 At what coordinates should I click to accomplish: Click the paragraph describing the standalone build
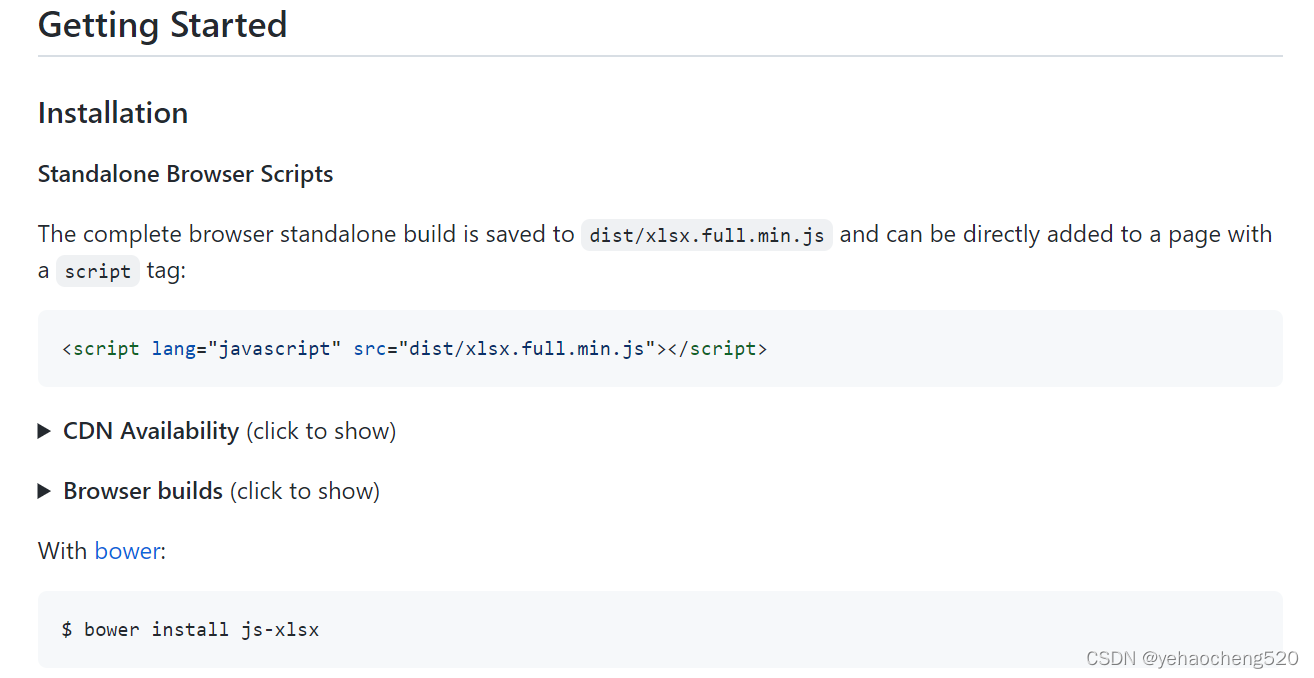pyautogui.click(x=655, y=252)
